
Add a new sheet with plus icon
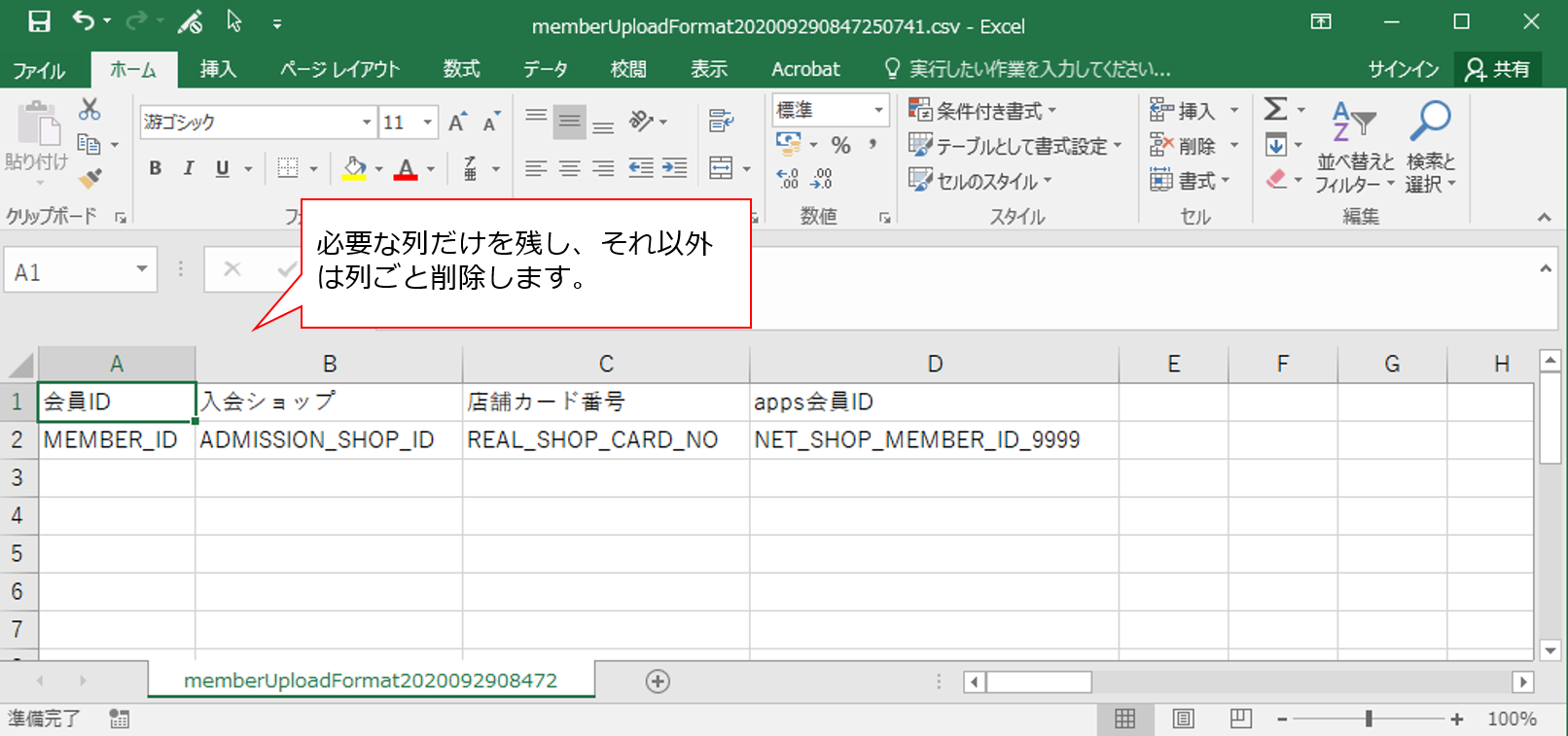pyautogui.click(x=658, y=682)
